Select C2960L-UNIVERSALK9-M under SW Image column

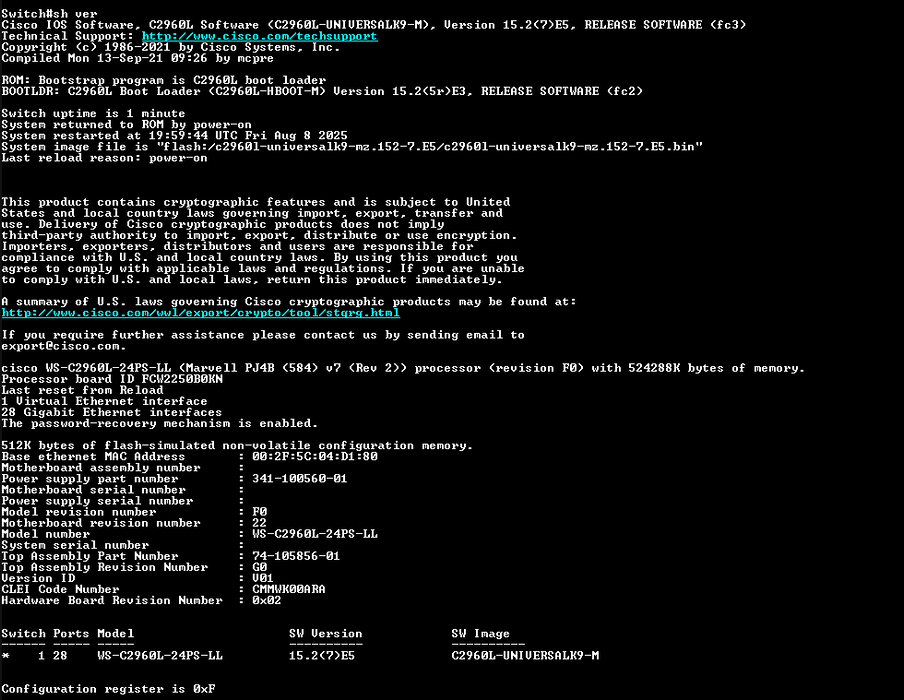click(525, 656)
